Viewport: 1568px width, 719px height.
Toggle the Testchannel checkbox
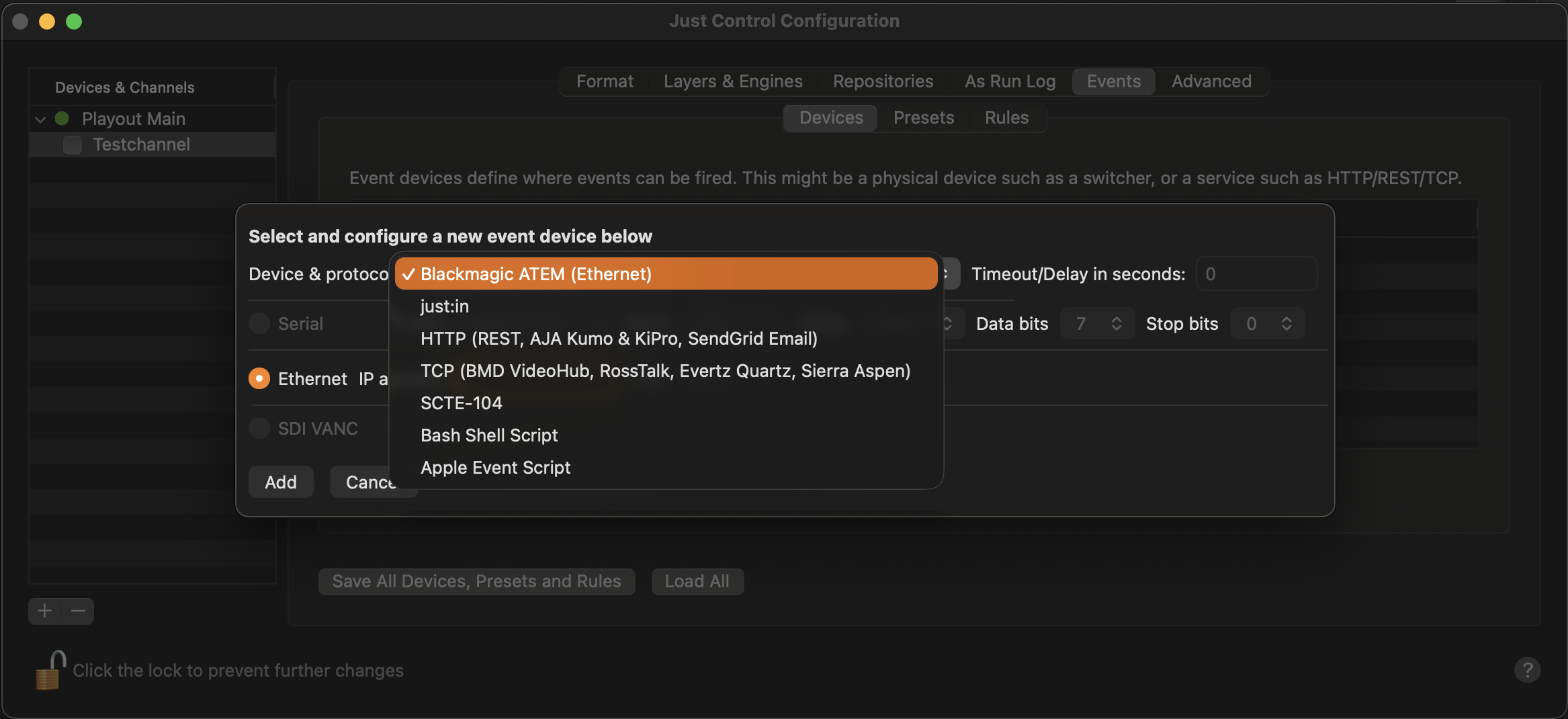(x=72, y=144)
